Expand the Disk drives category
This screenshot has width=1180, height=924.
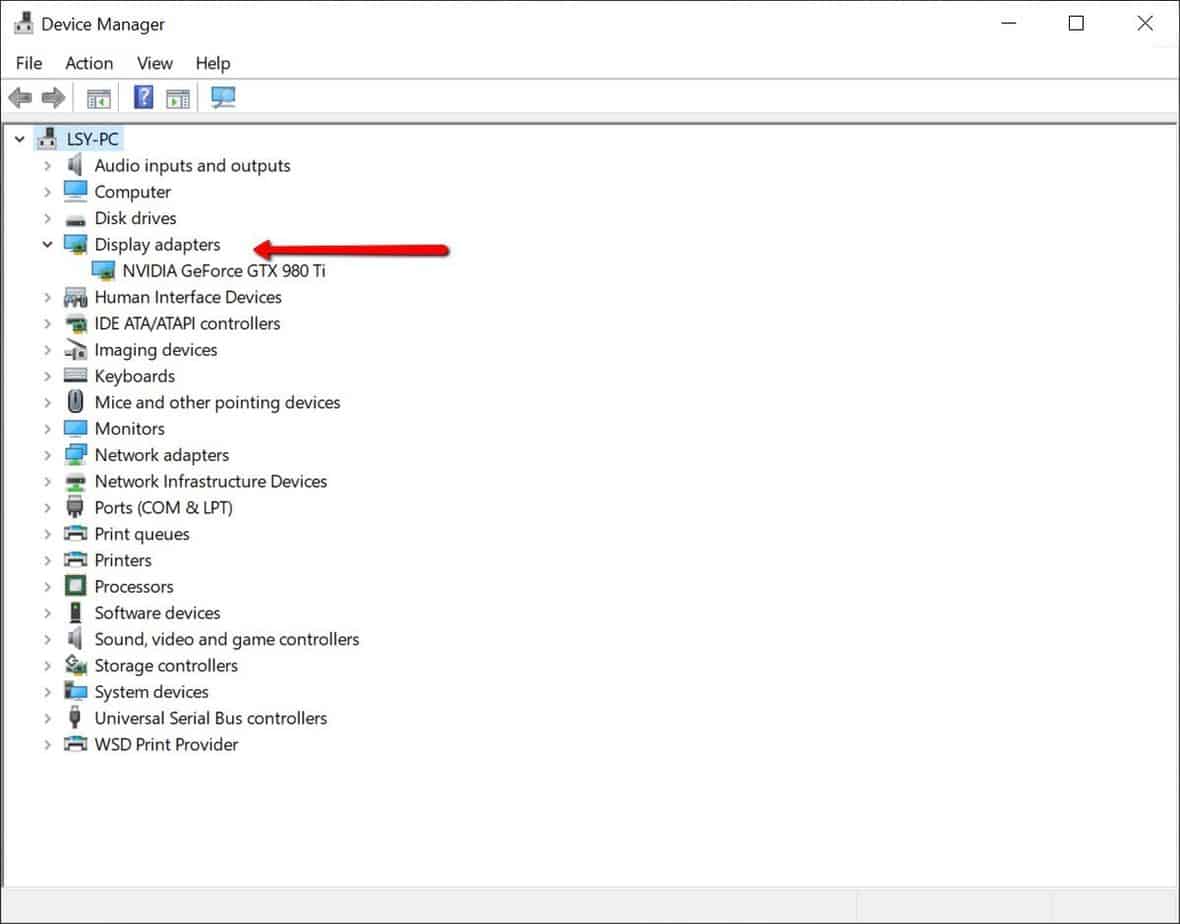(x=47, y=218)
